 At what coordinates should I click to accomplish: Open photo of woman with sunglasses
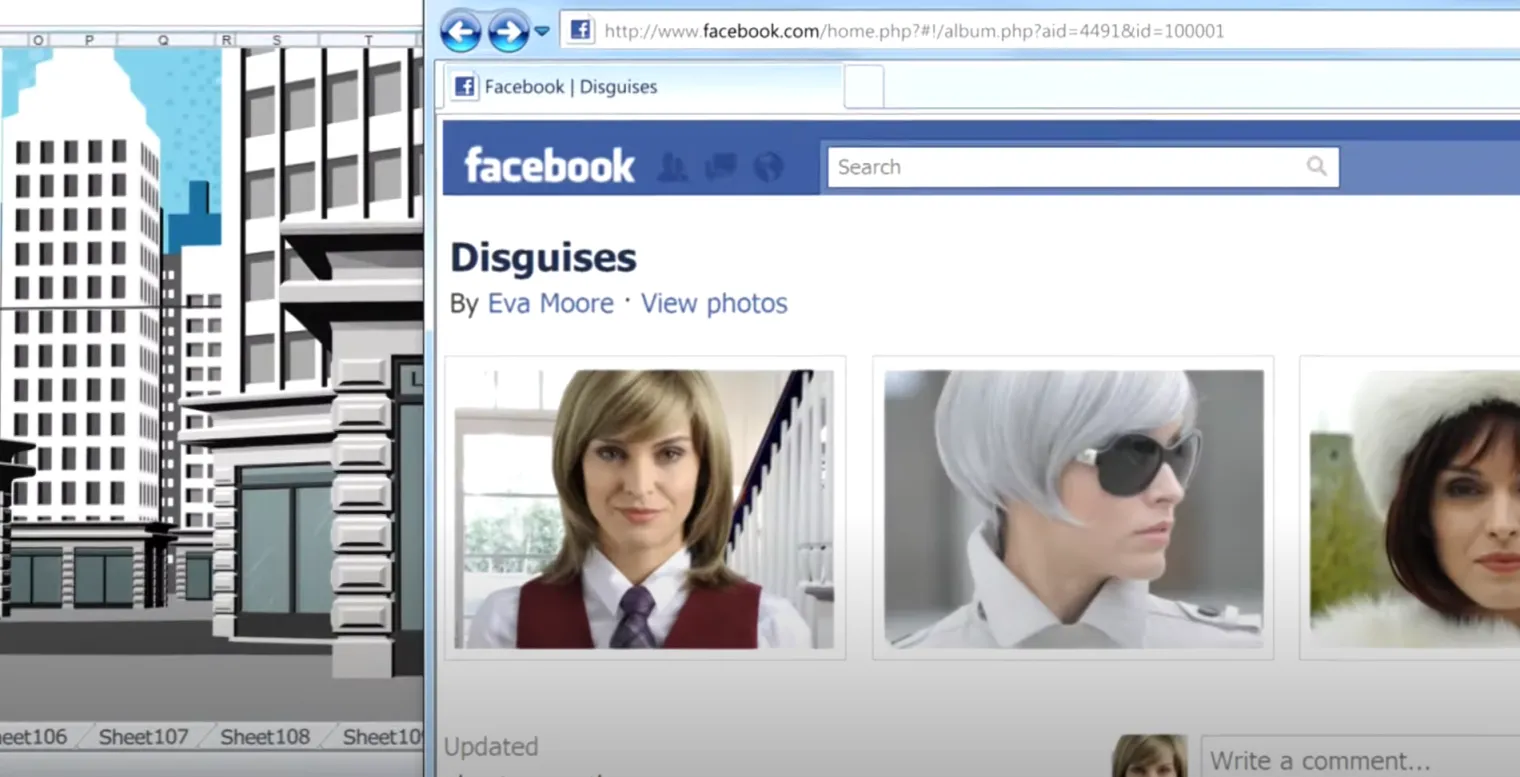tap(1073, 508)
